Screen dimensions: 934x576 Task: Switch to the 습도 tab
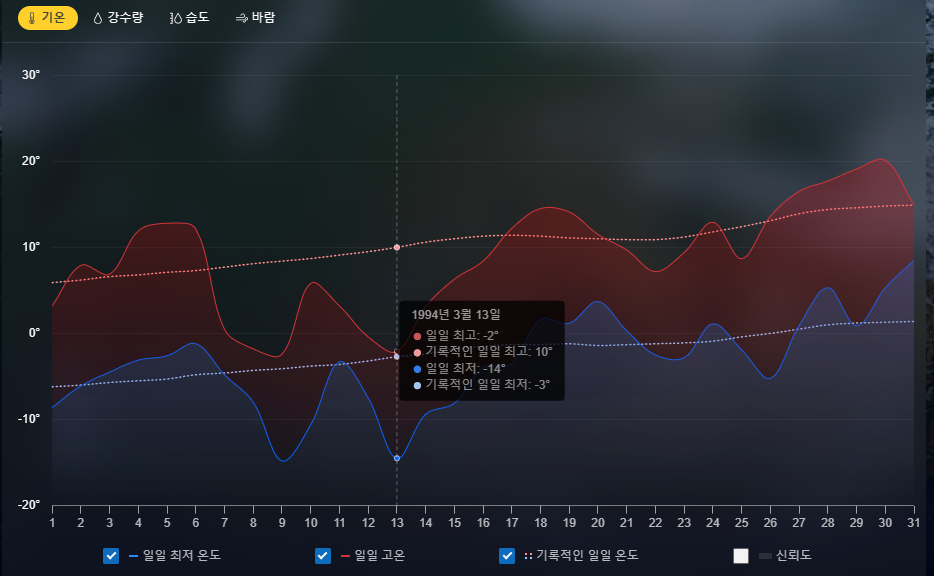(x=193, y=17)
